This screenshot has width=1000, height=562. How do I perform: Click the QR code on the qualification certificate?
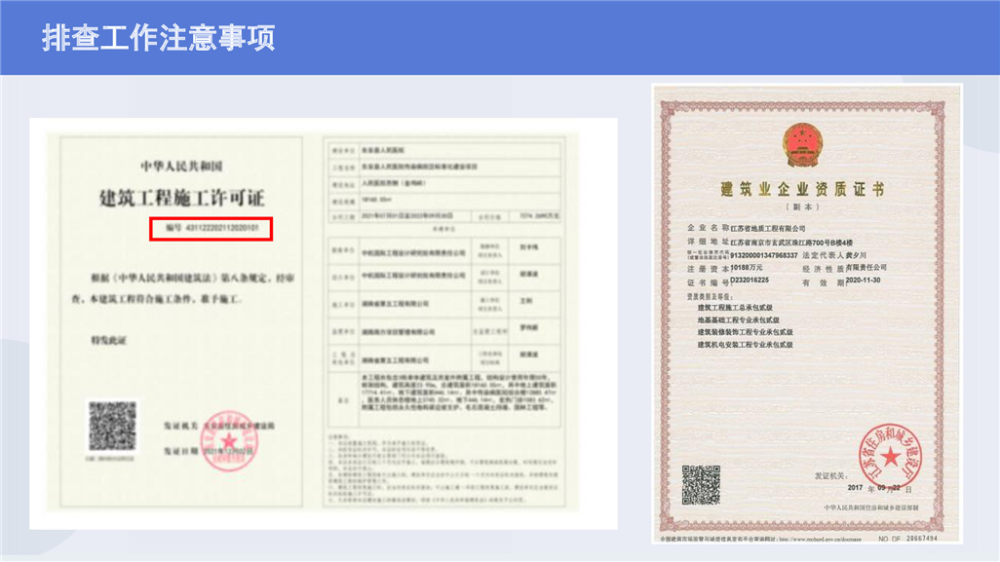tap(701, 485)
